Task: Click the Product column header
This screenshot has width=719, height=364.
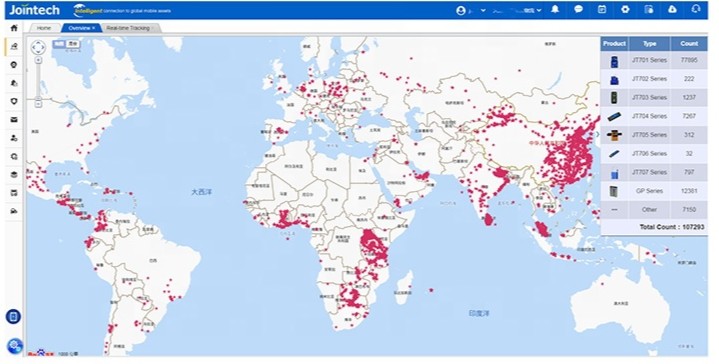Action: [614, 44]
